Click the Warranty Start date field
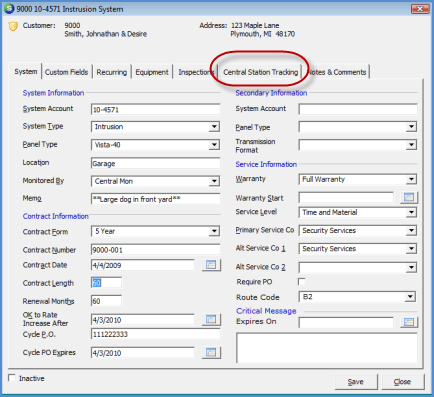The width and height of the screenshot is (434, 397). coord(346,198)
